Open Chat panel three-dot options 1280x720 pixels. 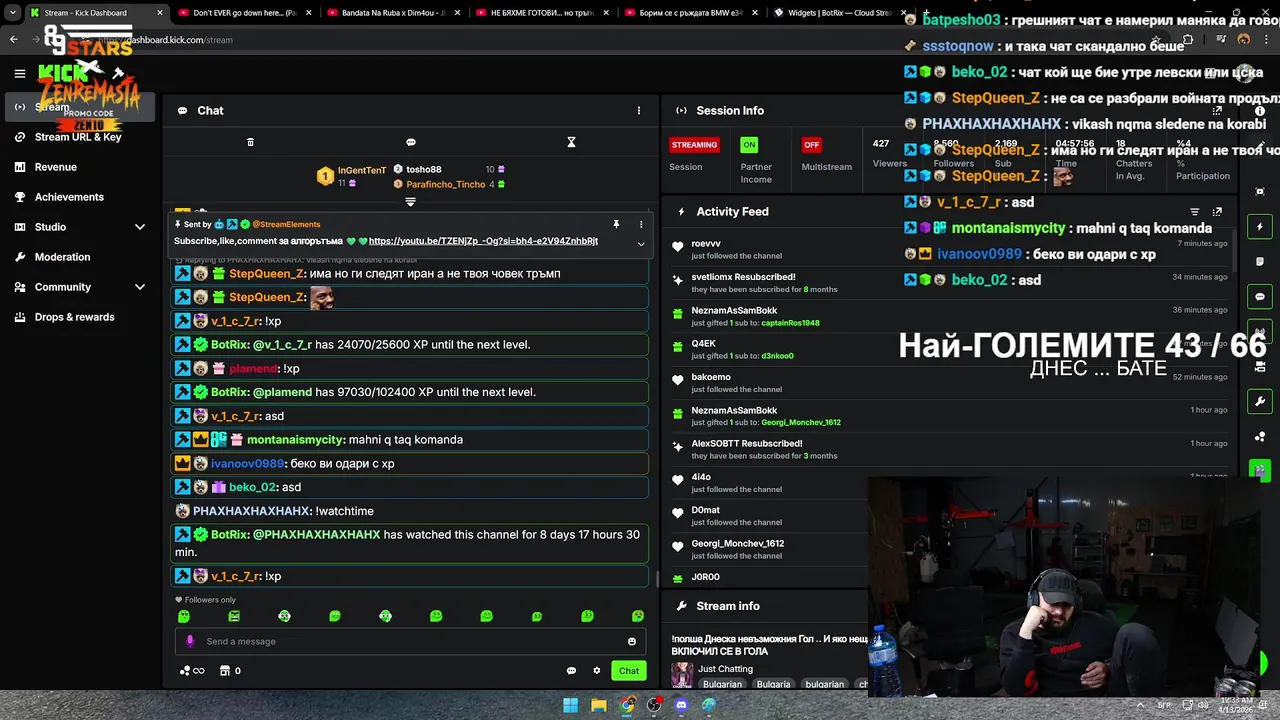point(639,111)
